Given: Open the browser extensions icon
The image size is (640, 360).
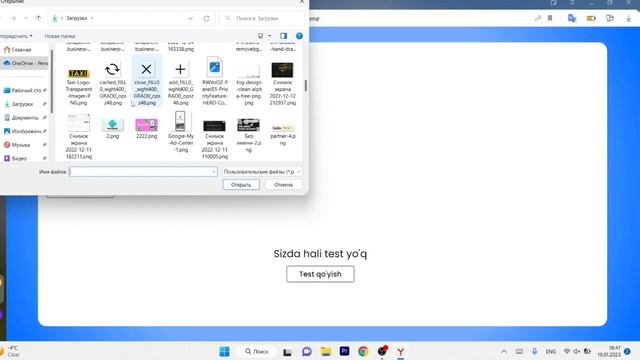Looking at the screenshot, I should [610, 18].
